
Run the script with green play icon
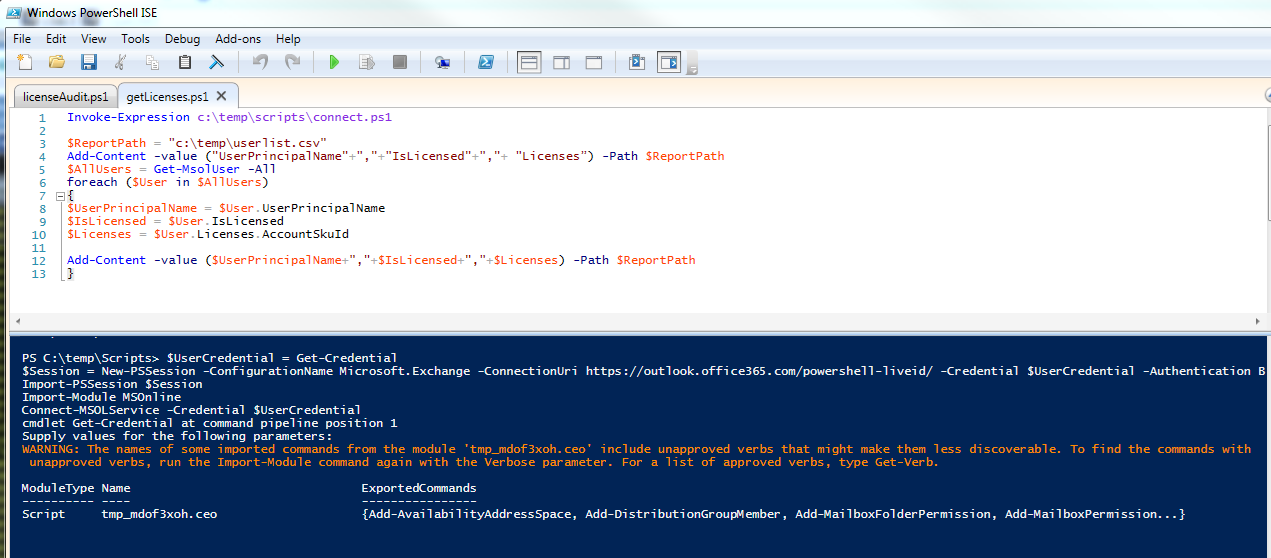pos(334,63)
